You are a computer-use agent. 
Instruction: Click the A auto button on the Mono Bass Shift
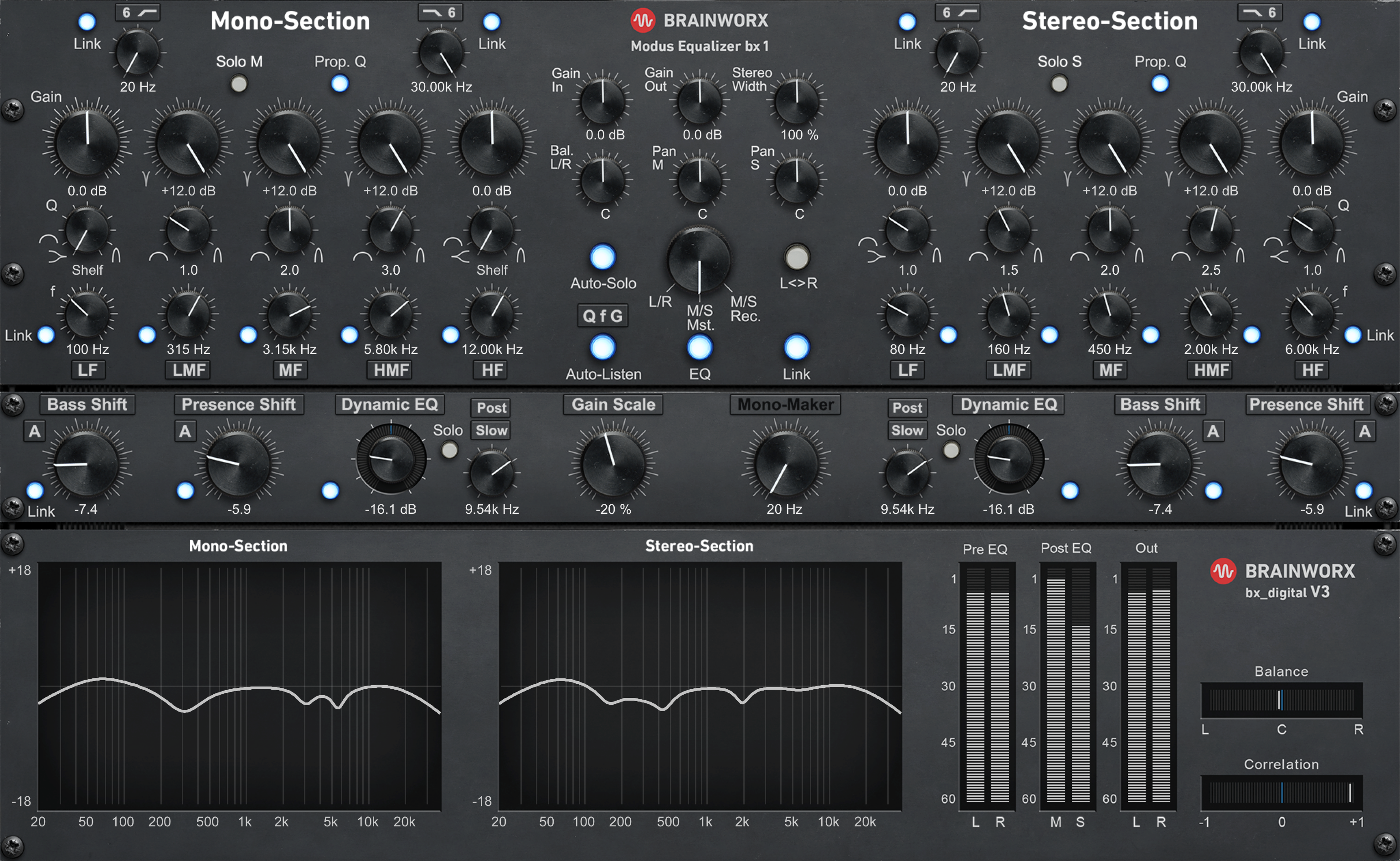(x=35, y=432)
